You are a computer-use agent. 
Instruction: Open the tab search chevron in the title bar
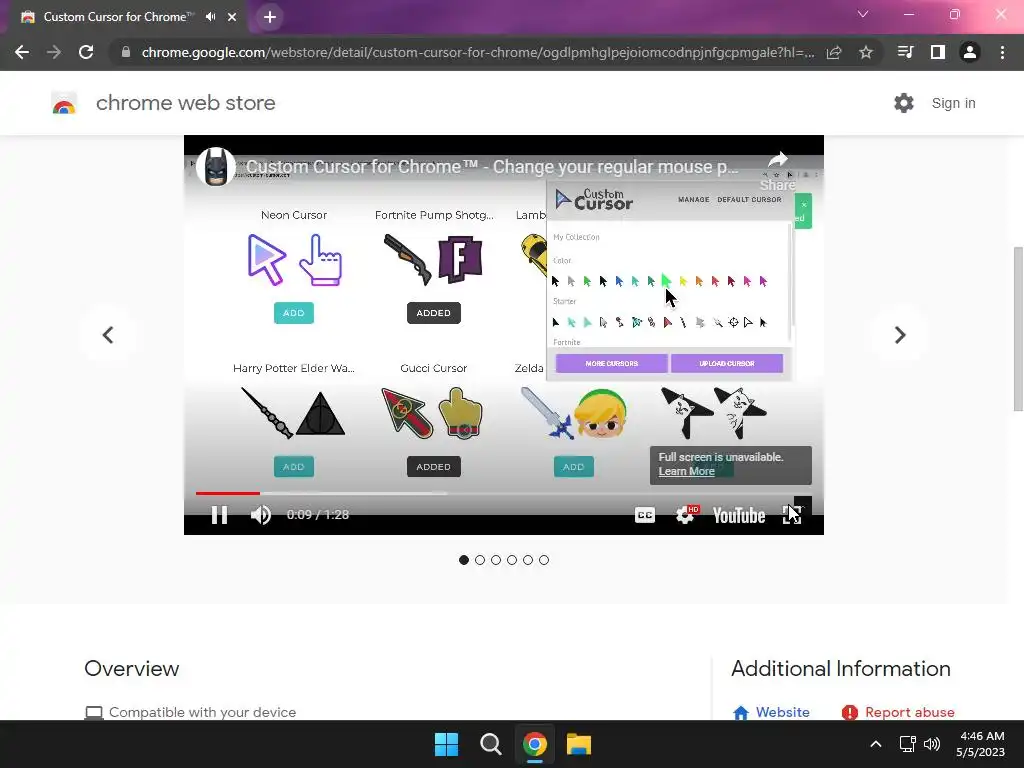(x=863, y=14)
